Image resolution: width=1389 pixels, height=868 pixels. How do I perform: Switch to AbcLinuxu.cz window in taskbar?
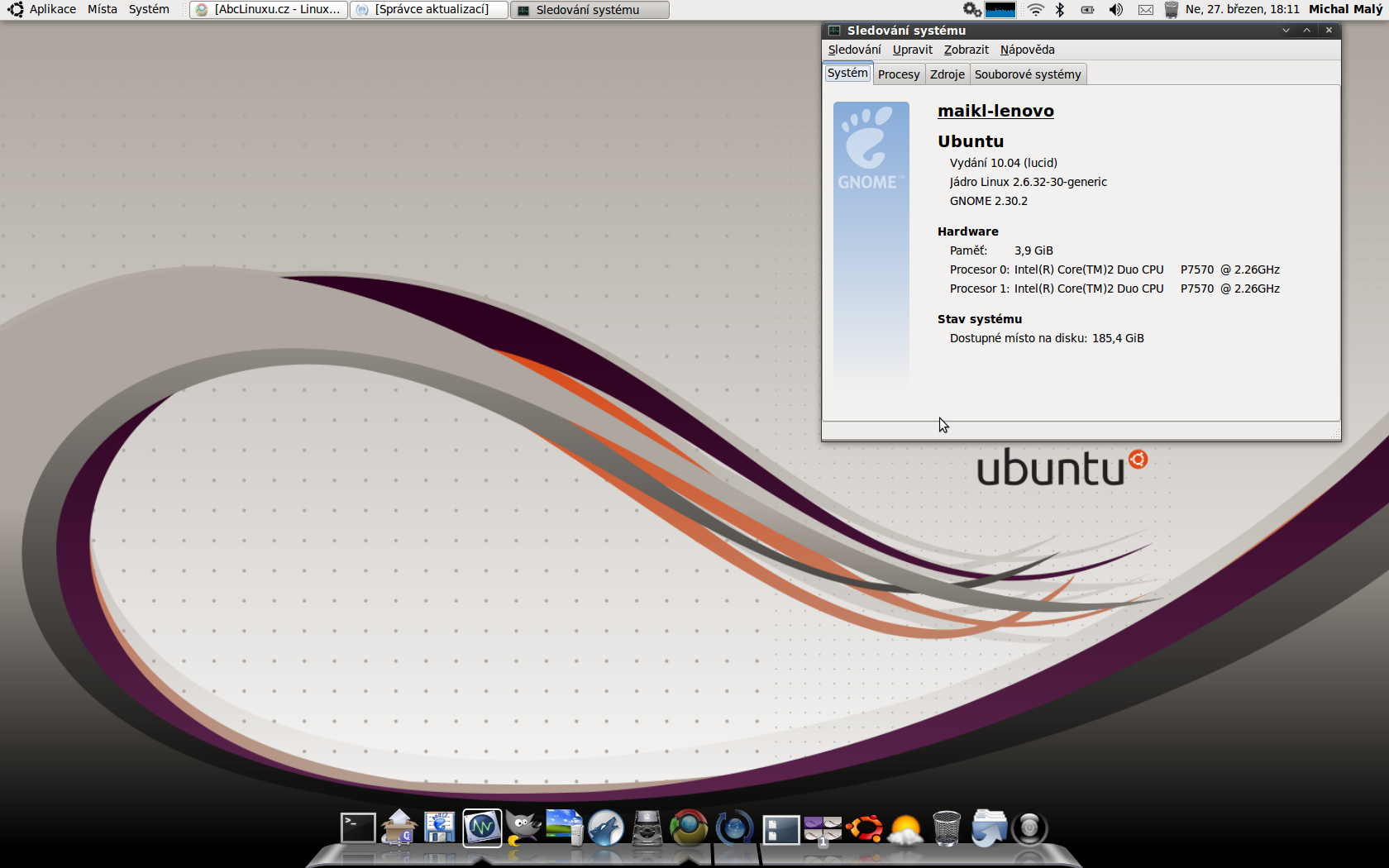pyautogui.click(x=269, y=10)
